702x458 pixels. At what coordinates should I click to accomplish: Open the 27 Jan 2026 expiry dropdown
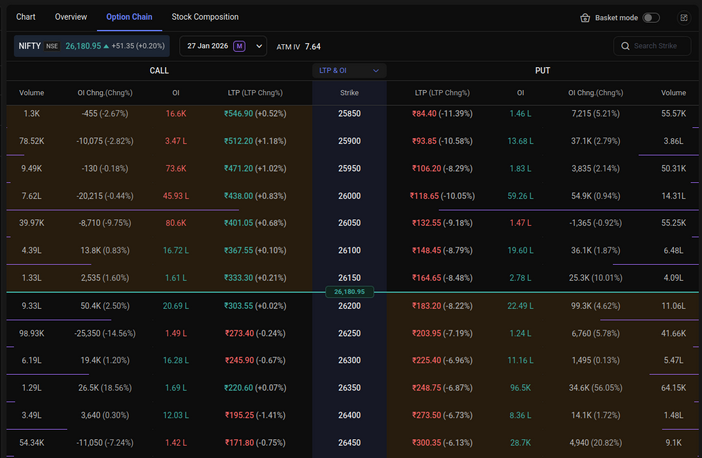(260, 46)
